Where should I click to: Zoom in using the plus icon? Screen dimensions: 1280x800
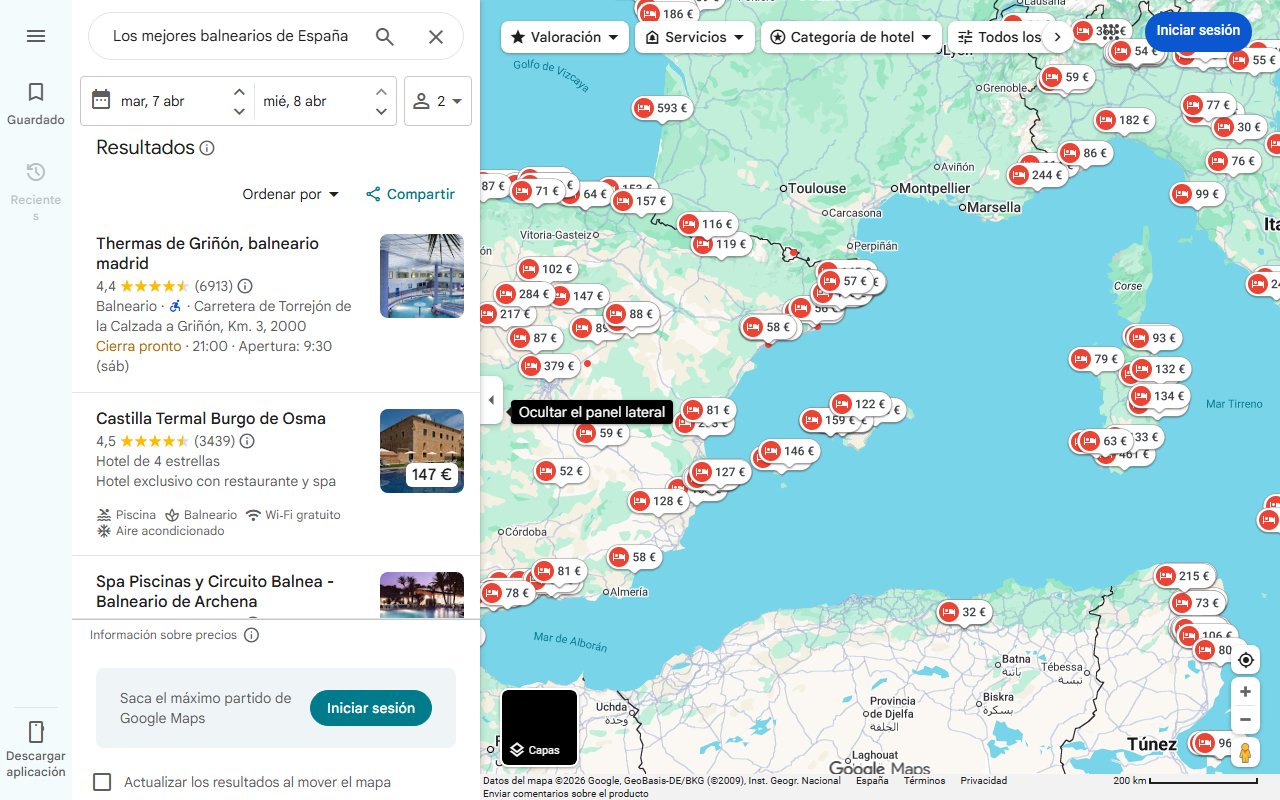[x=1245, y=691]
